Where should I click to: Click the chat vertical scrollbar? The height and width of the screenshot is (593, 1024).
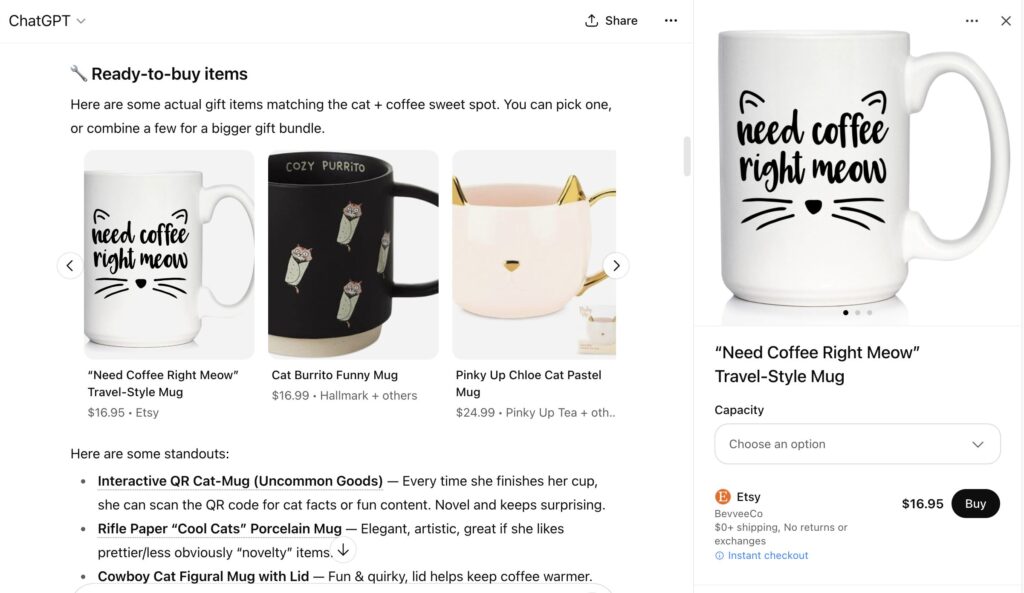tap(687, 157)
